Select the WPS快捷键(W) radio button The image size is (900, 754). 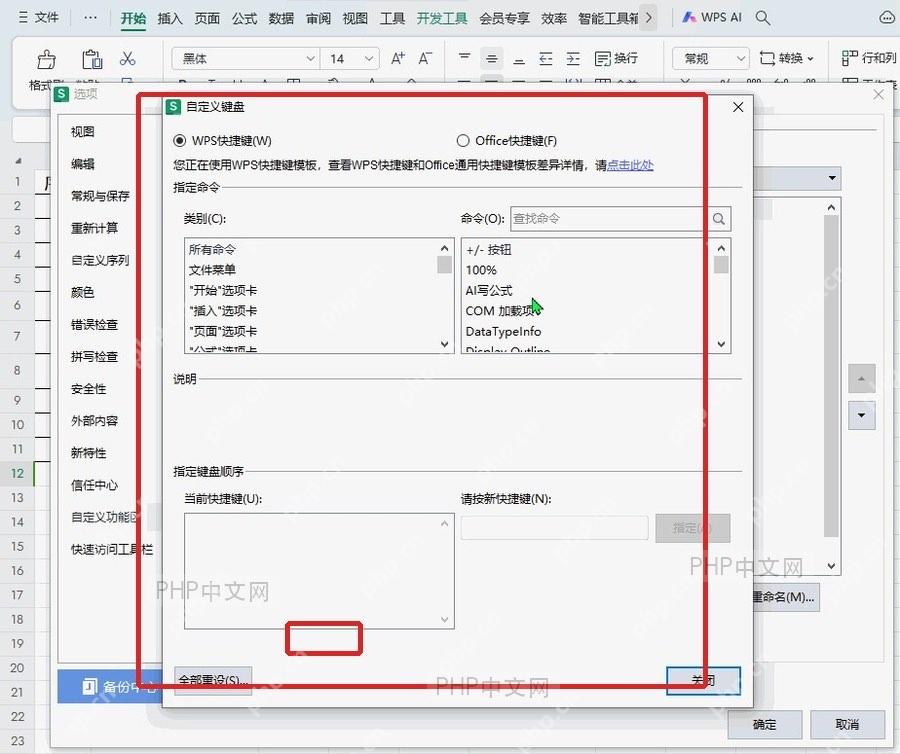(180, 141)
